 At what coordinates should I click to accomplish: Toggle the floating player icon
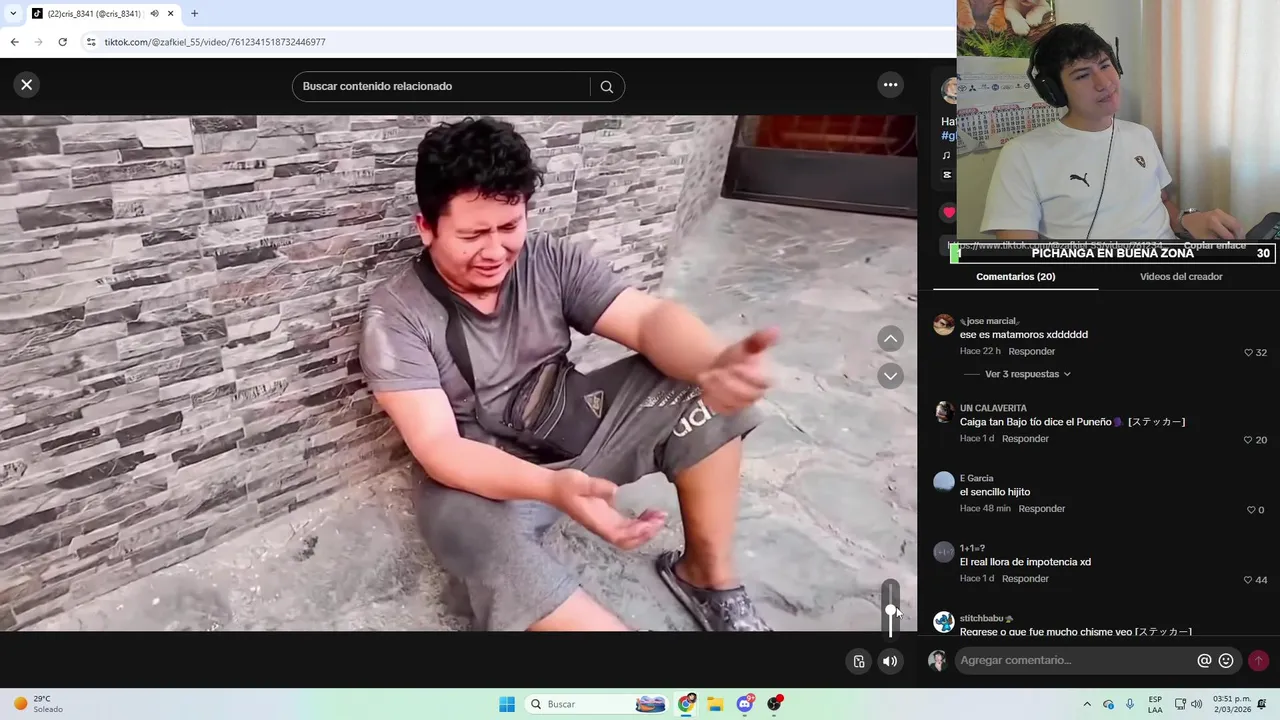coord(858,661)
